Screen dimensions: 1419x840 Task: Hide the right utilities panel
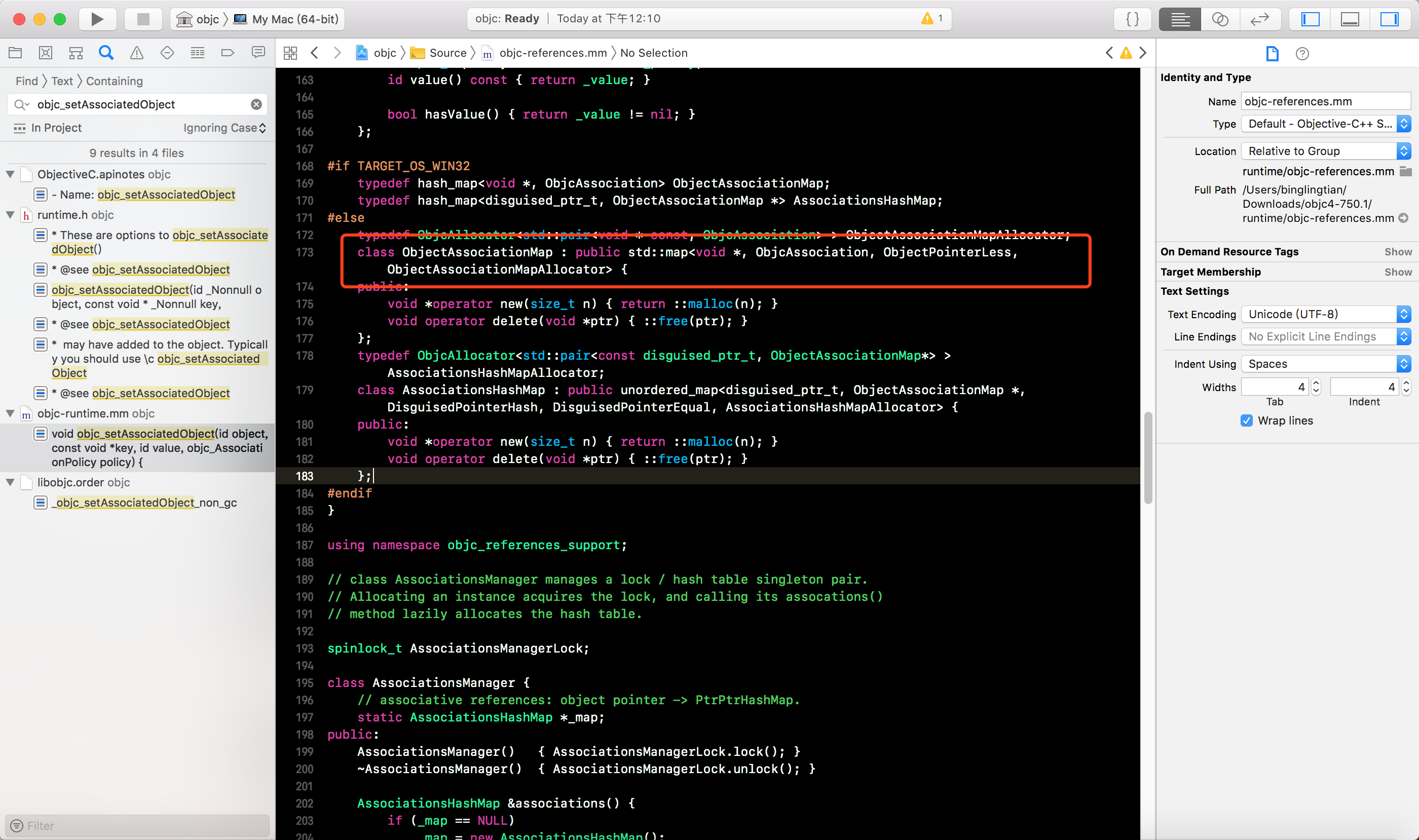pos(1389,19)
